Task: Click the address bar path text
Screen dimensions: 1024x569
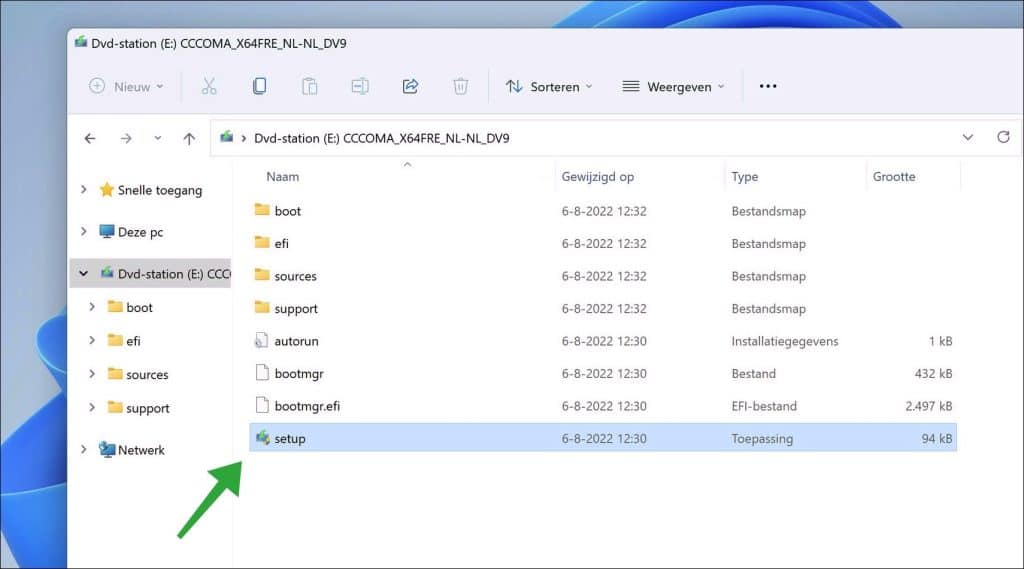Action: tap(381, 138)
